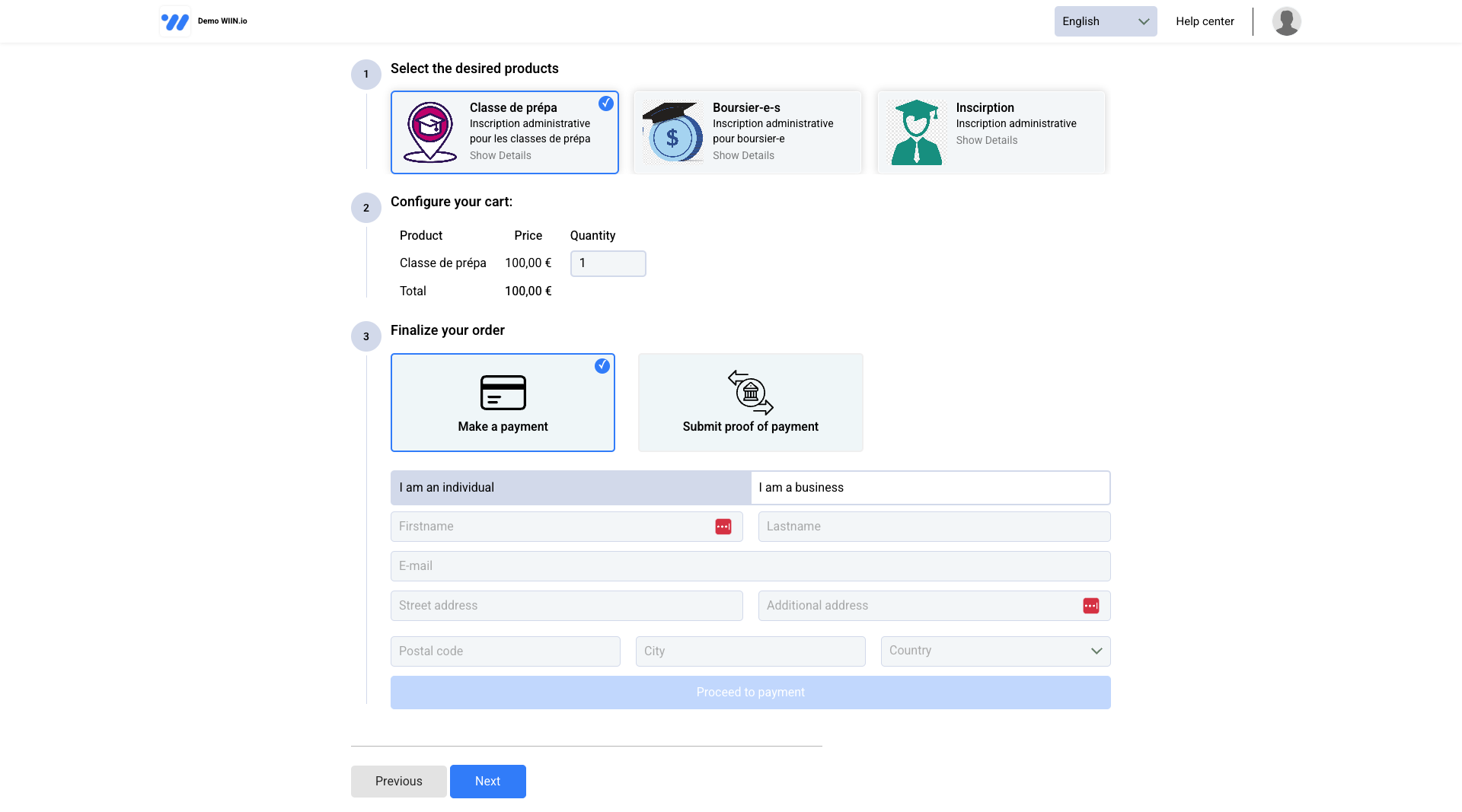Viewport: 1462px width, 812px height.
Task: Focus the E-mail field
Action: pyautogui.click(x=750, y=566)
